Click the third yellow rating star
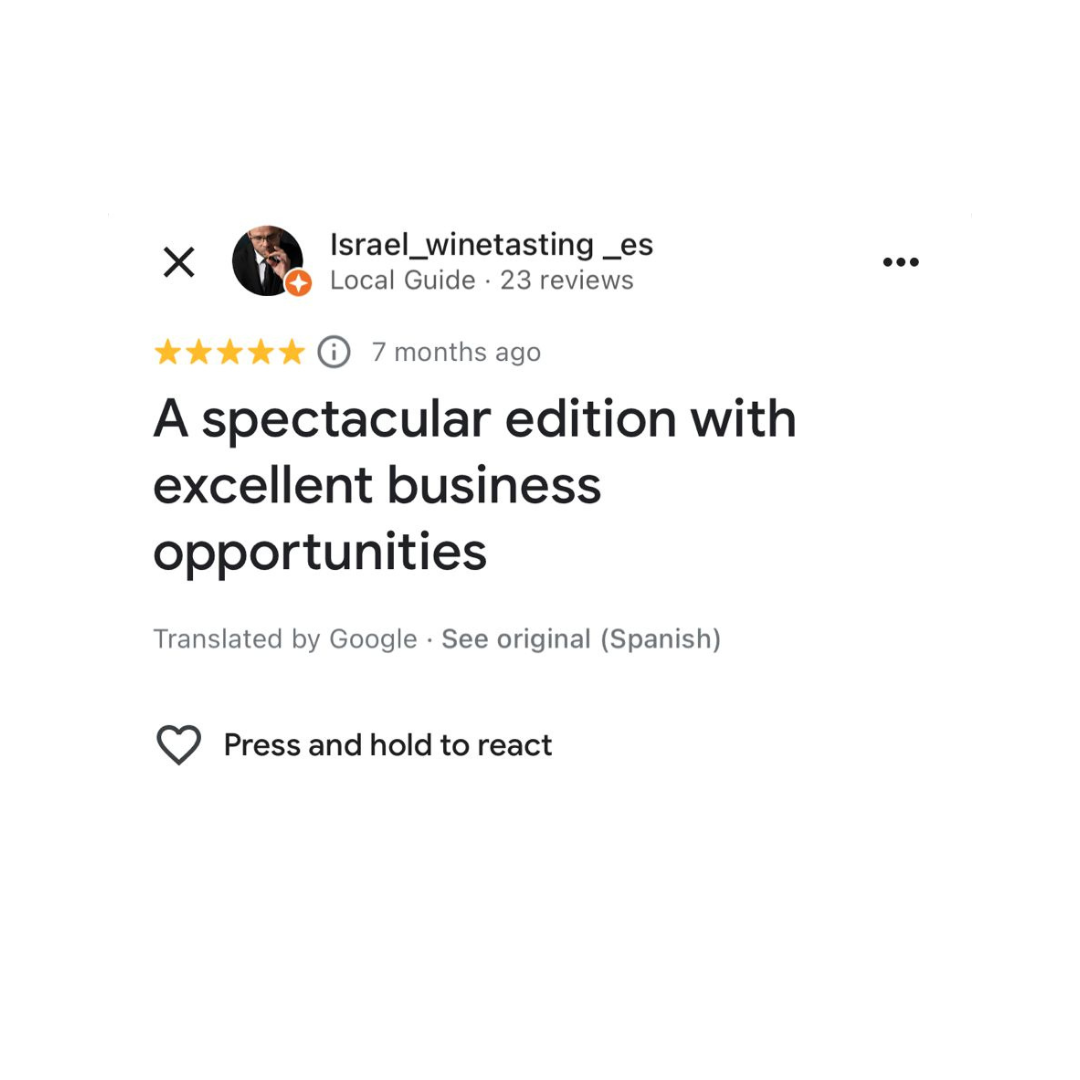Viewport: 1080px width, 1080px height. [229, 352]
